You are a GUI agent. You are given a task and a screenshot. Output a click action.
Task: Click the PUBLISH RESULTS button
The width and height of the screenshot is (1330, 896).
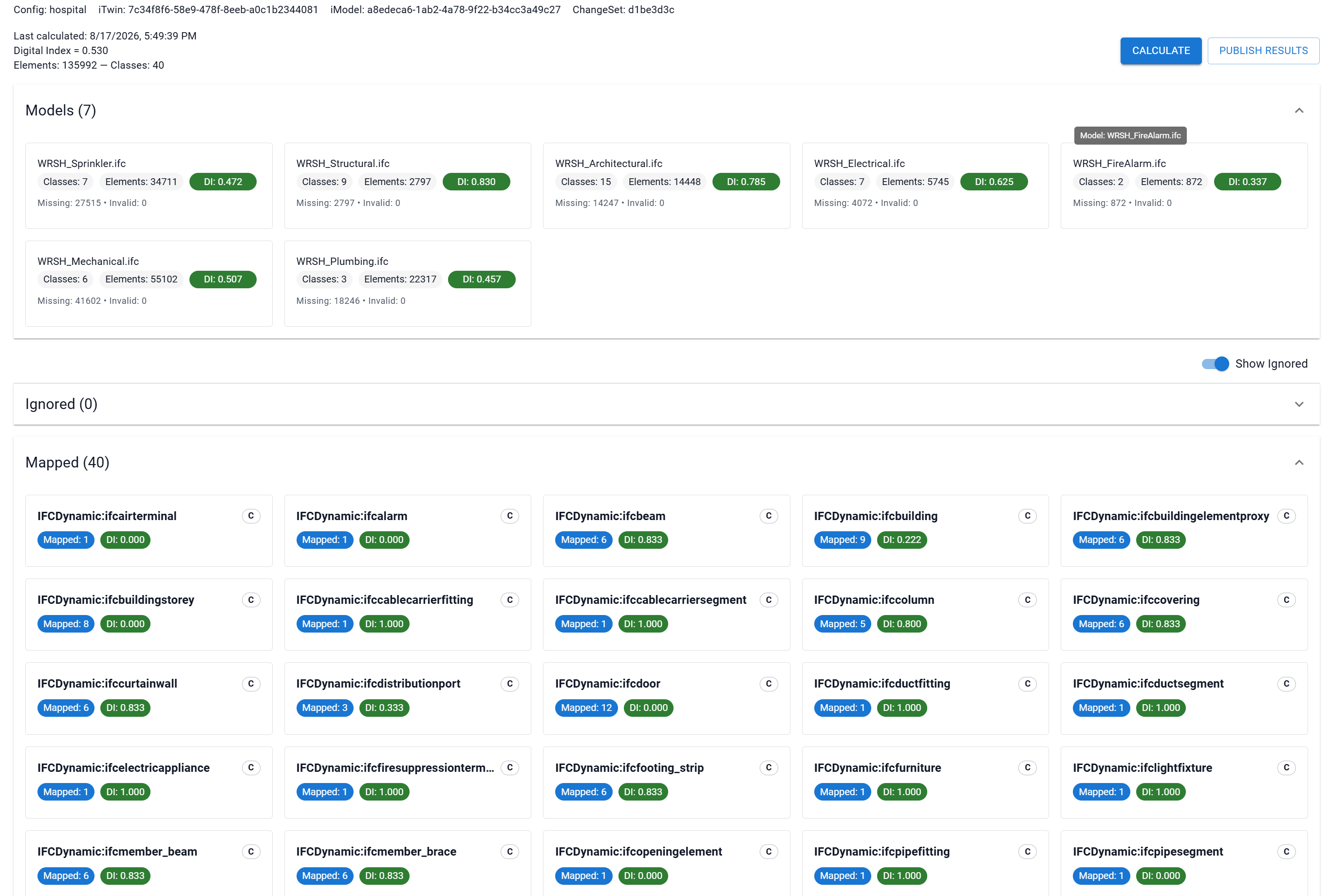(1263, 50)
